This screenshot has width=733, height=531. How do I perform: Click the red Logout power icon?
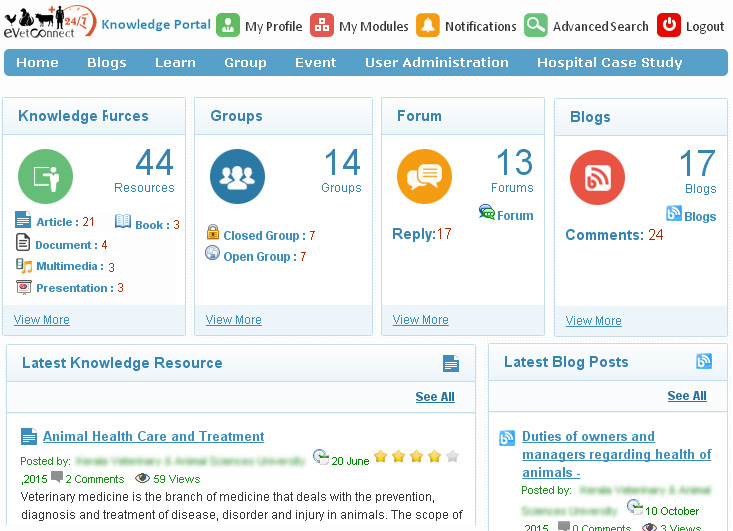669,25
